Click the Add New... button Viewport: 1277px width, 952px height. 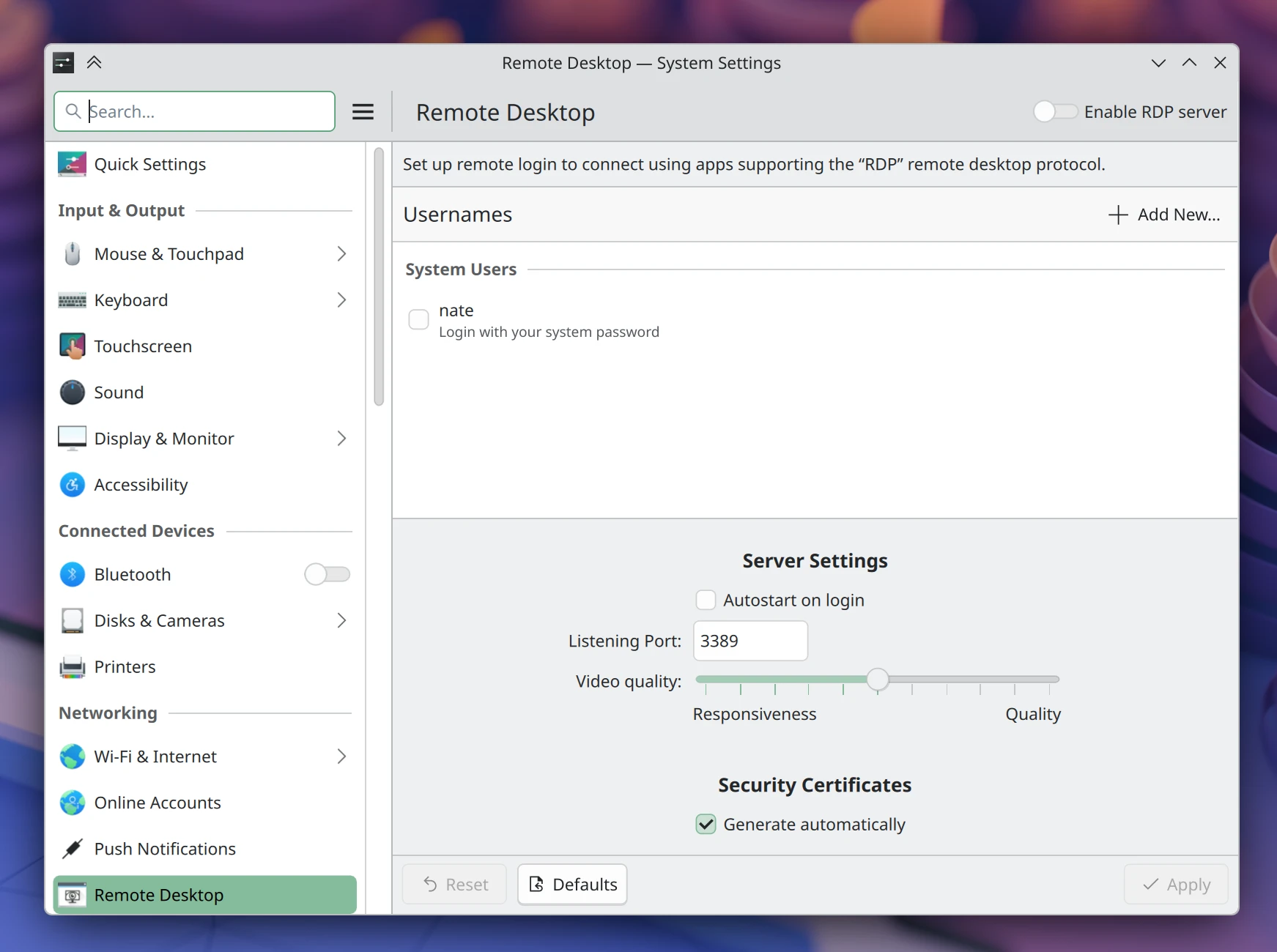pos(1164,215)
